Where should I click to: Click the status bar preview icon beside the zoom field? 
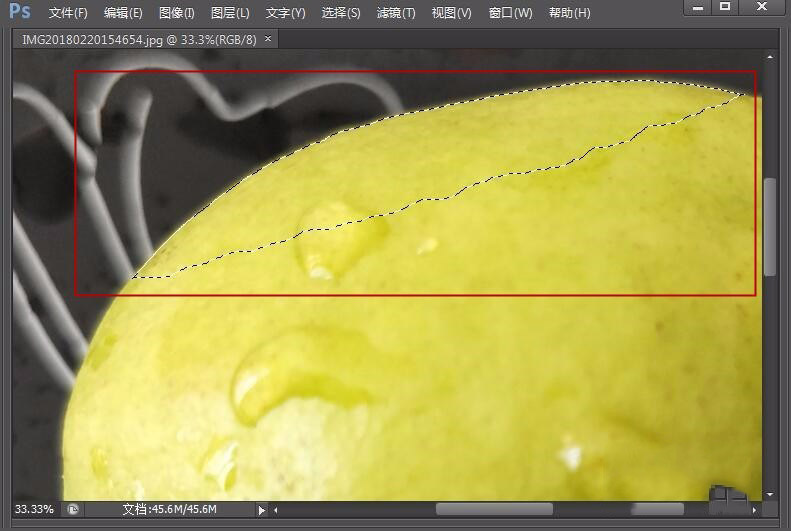pyautogui.click(x=73, y=509)
